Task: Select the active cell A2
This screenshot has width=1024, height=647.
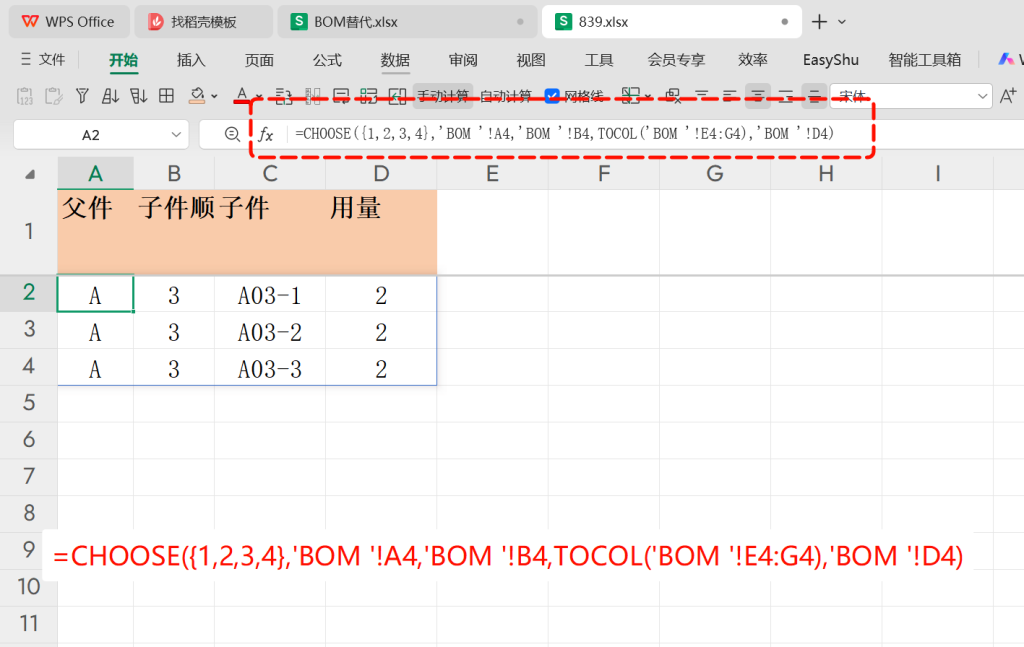Action: pos(95,294)
